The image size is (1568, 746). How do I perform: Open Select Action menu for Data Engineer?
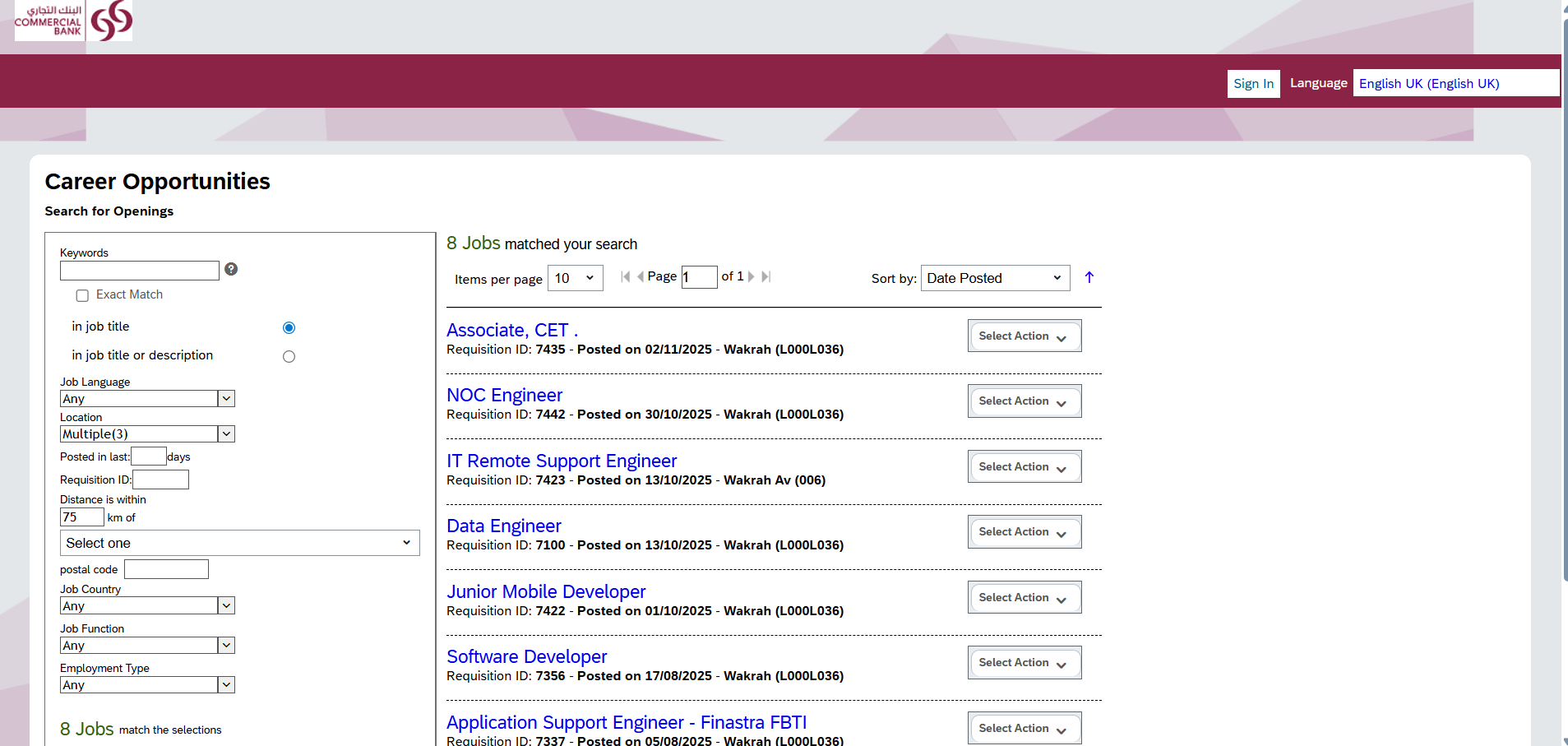(1024, 532)
